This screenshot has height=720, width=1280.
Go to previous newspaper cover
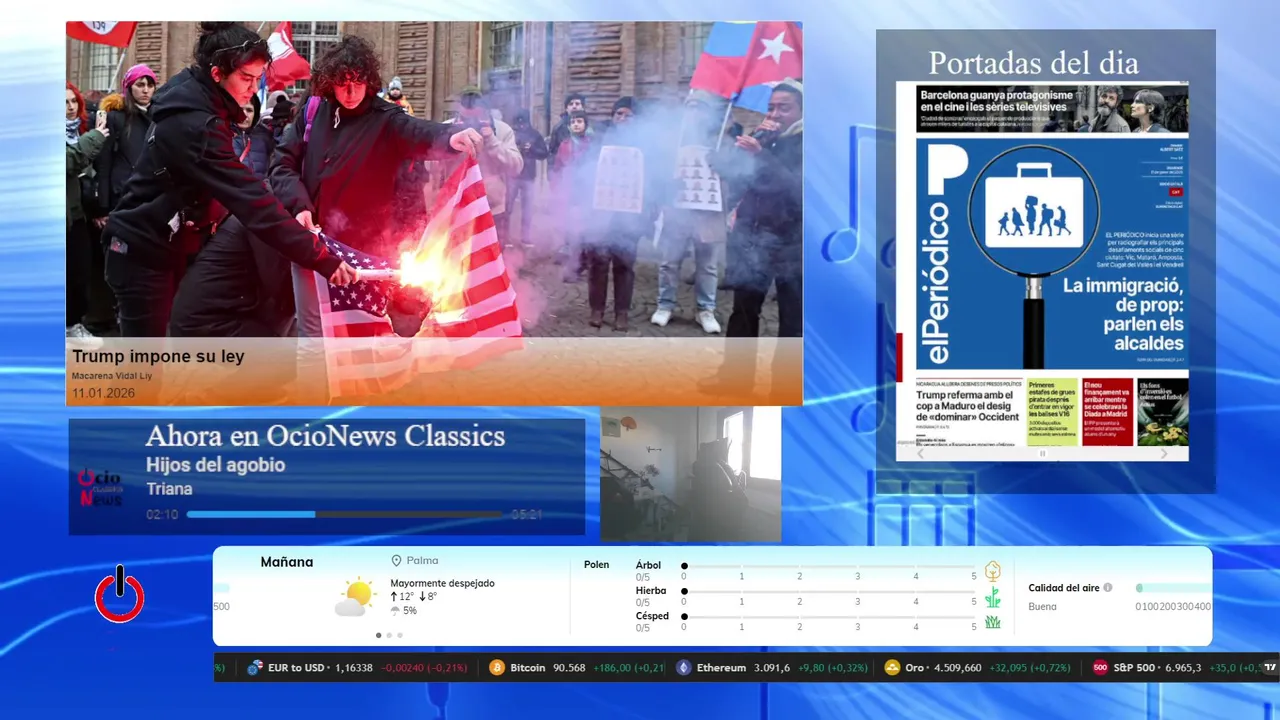tap(921, 454)
